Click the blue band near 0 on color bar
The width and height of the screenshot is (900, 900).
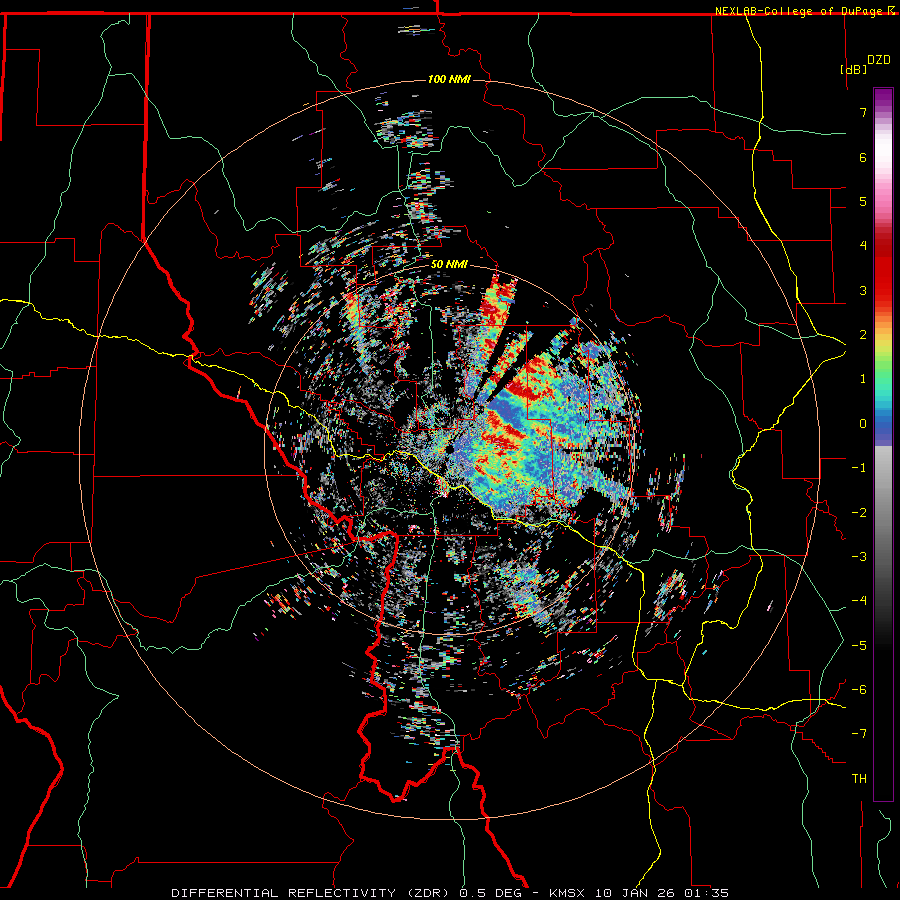point(883,425)
